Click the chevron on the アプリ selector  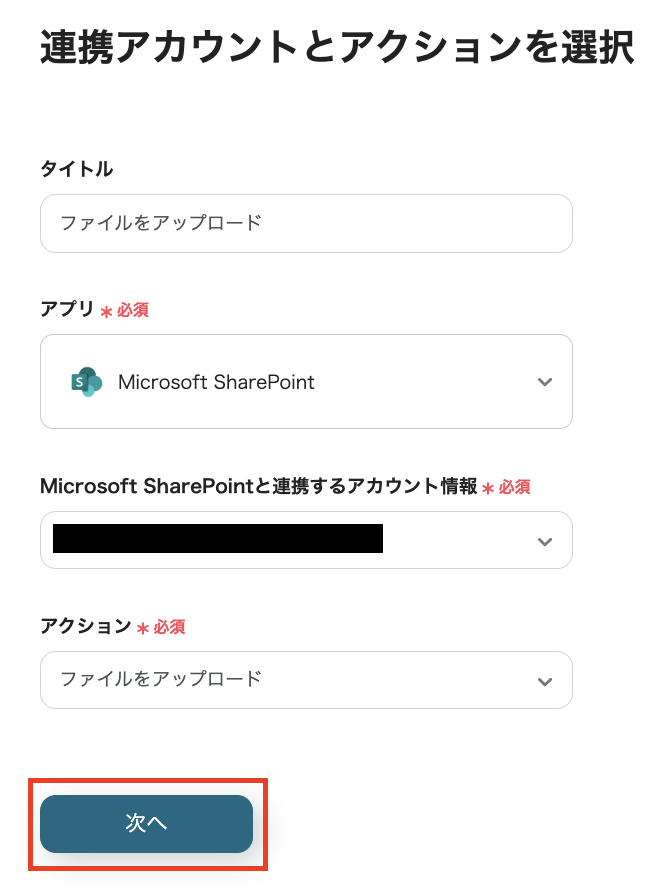tap(545, 381)
